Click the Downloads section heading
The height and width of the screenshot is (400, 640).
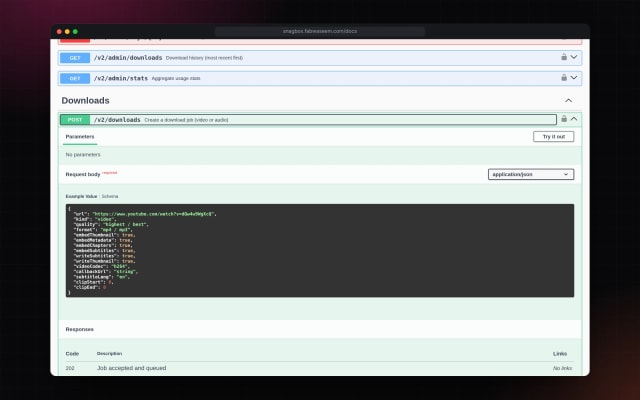pos(85,100)
